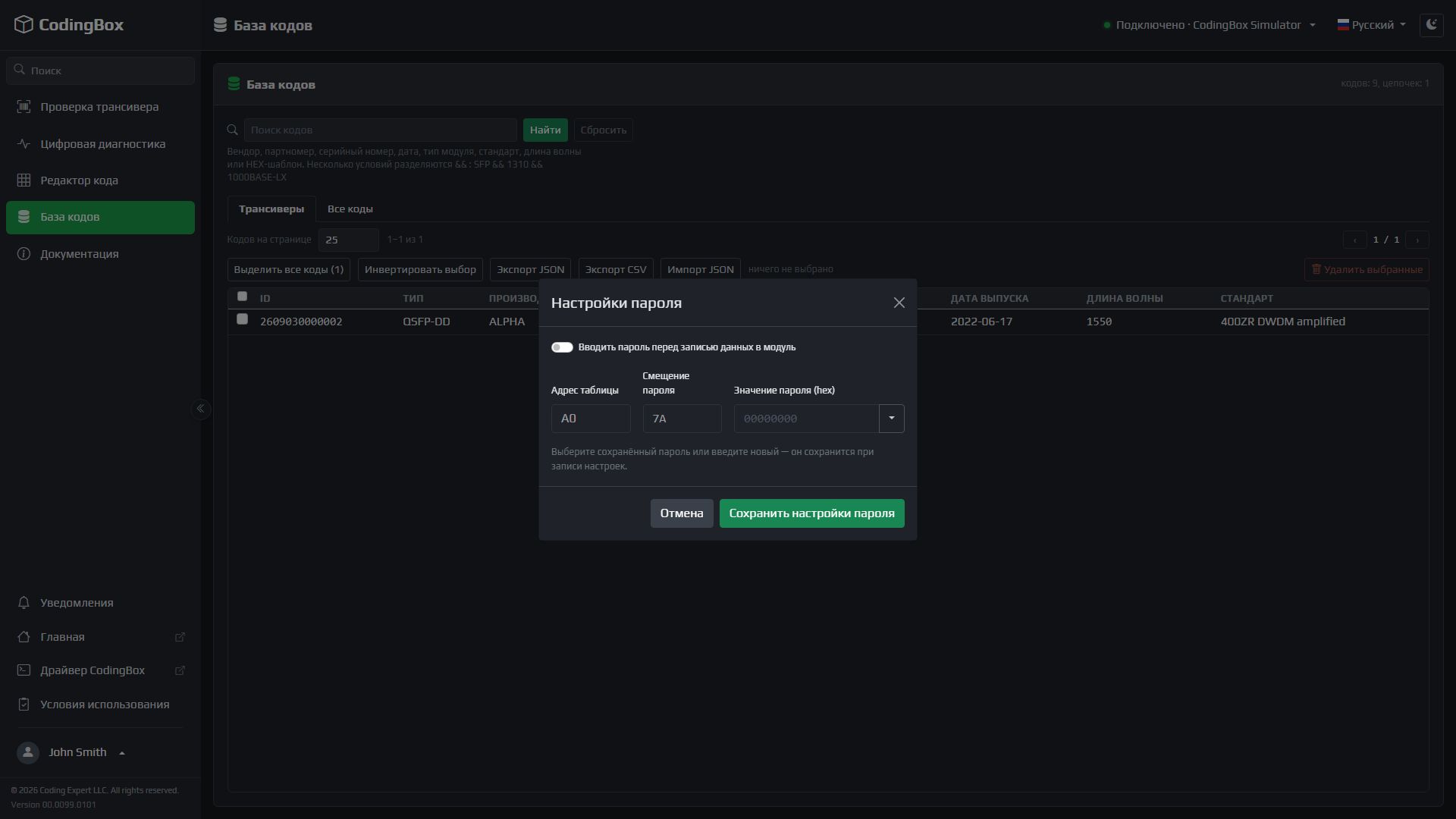This screenshot has width=1456, height=819.
Task: Click the Найти button
Action: 545,130
